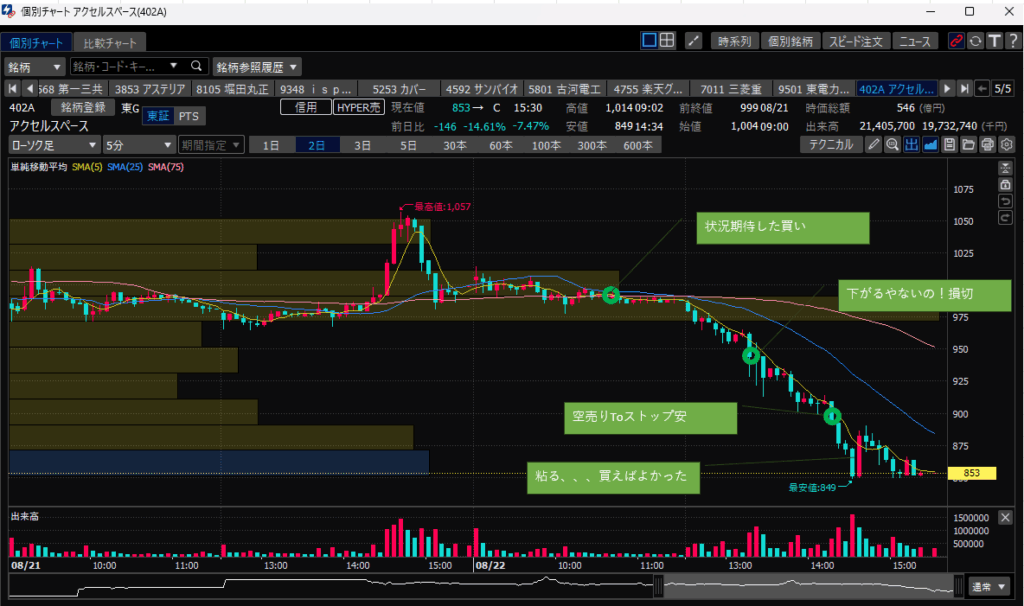
Task: Toggle the volume-by-price 出 button
Action: [911, 145]
